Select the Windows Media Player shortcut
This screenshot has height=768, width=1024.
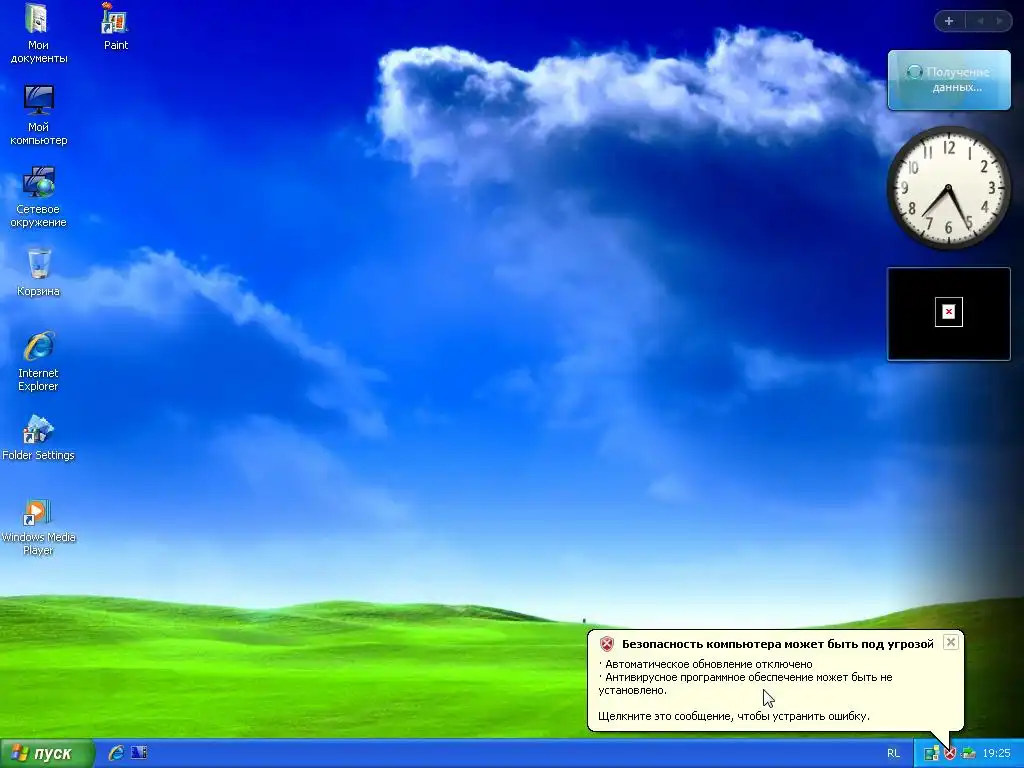pos(38,526)
